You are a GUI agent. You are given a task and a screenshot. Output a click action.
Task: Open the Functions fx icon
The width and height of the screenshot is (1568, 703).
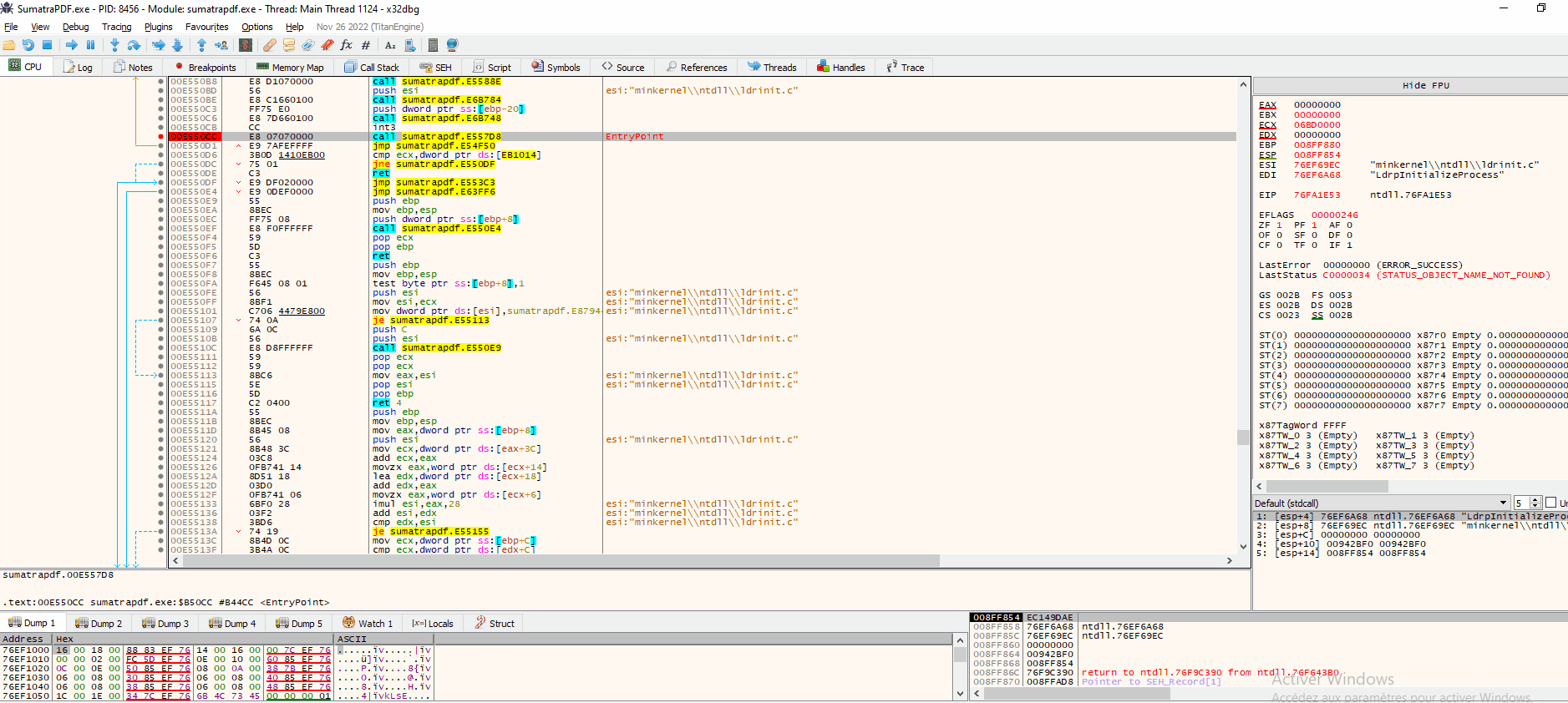click(347, 45)
